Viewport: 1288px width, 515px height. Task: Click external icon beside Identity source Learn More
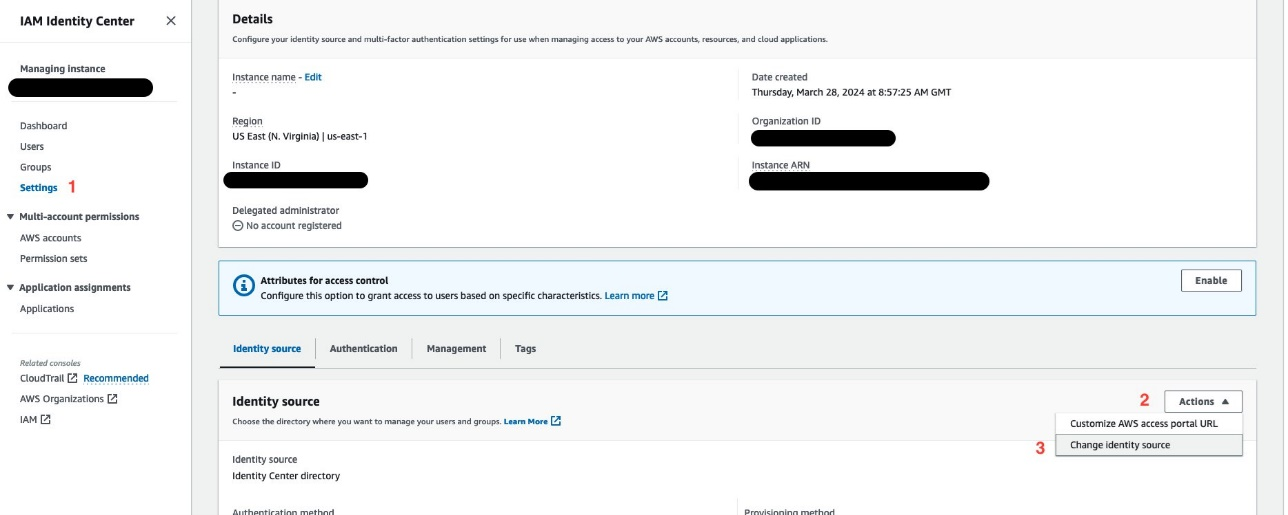(x=556, y=421)
